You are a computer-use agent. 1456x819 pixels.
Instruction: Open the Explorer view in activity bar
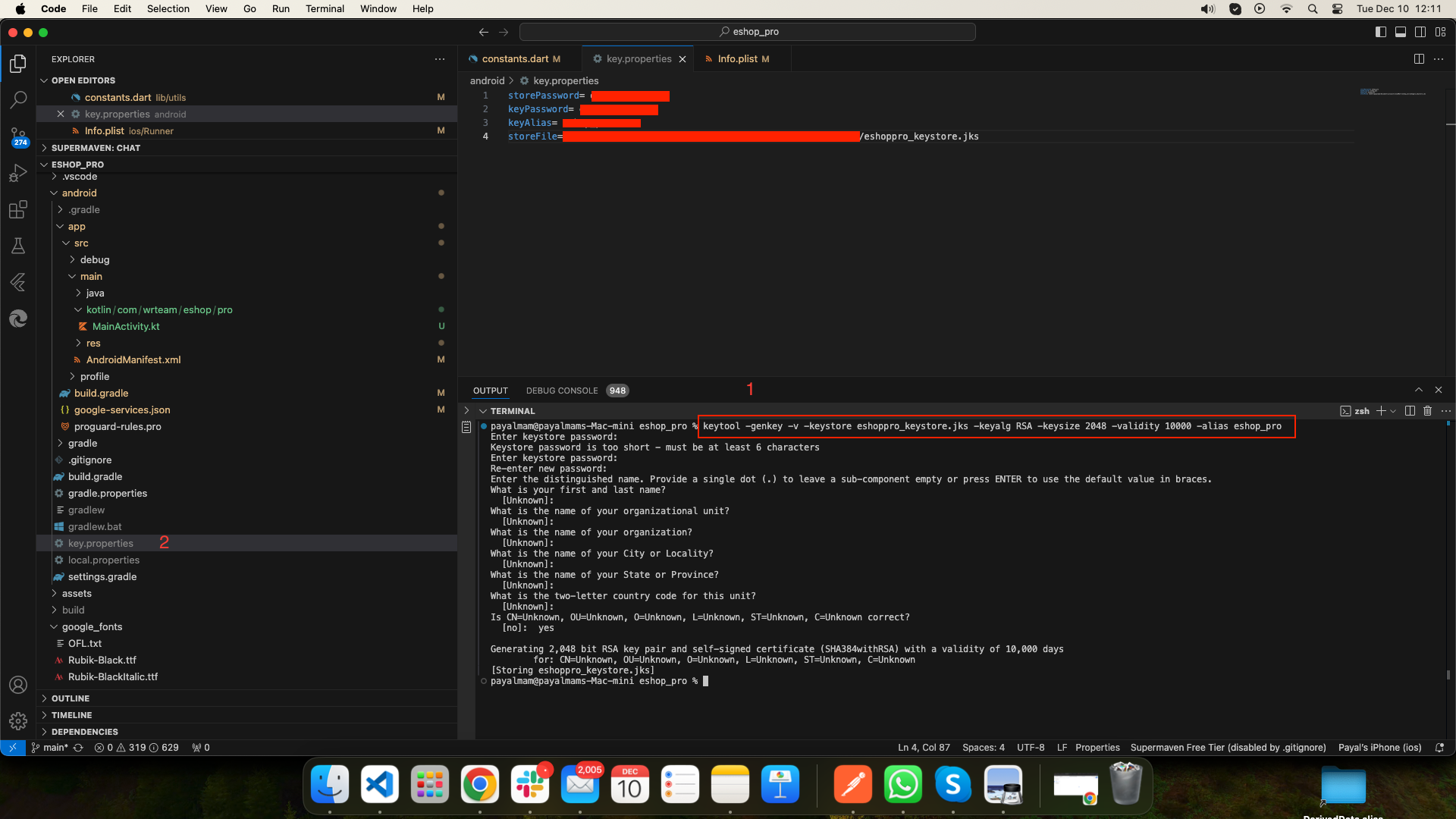[x=18, y=64]
